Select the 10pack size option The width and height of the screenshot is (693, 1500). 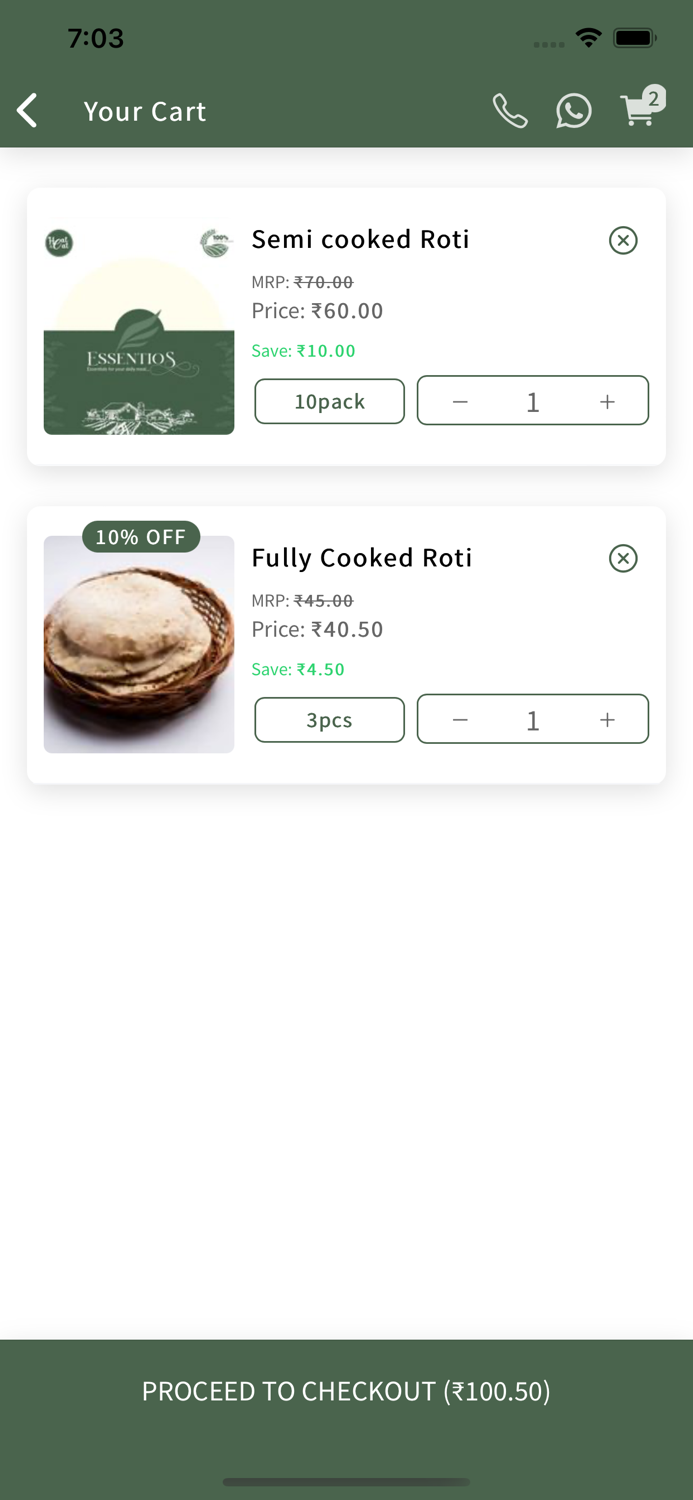tap(329, 401)
